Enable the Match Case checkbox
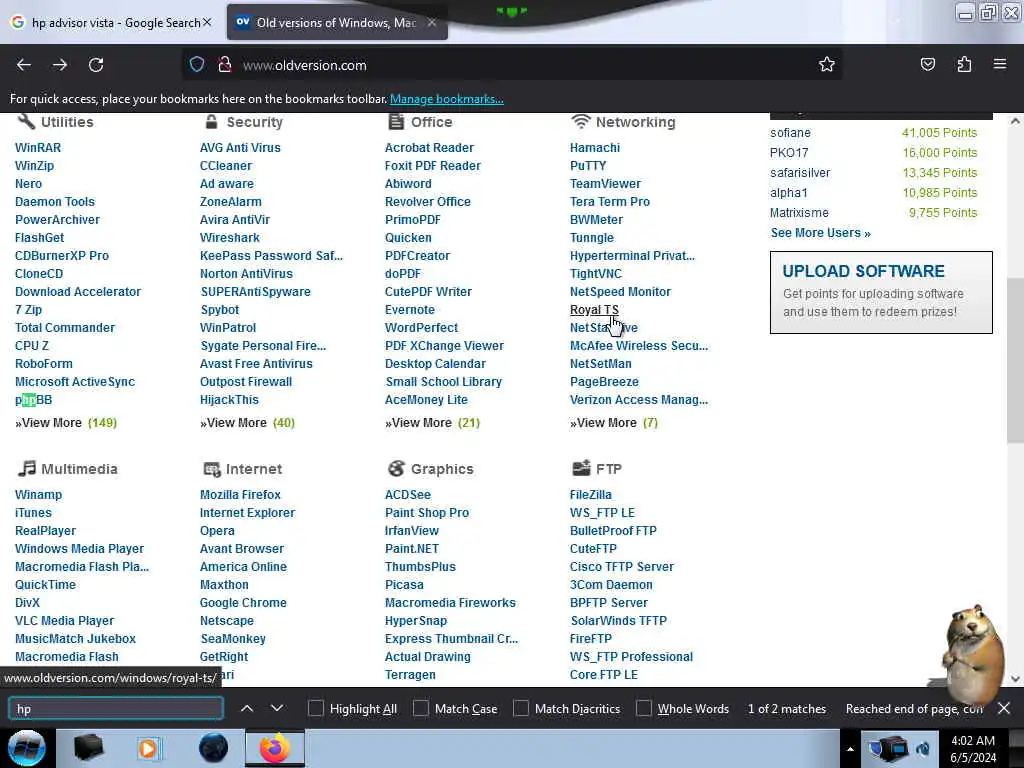 pos(421,708)
